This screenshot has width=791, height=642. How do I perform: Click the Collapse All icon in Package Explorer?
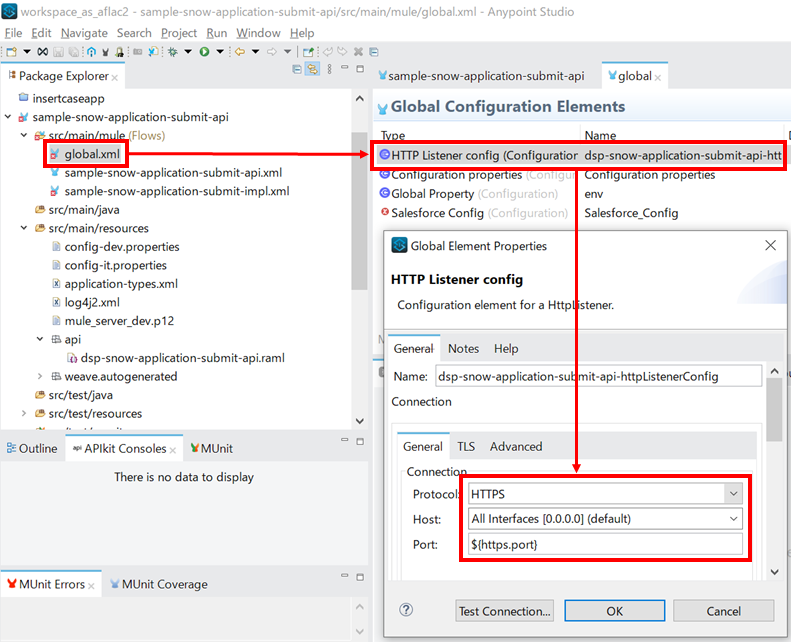297,69
